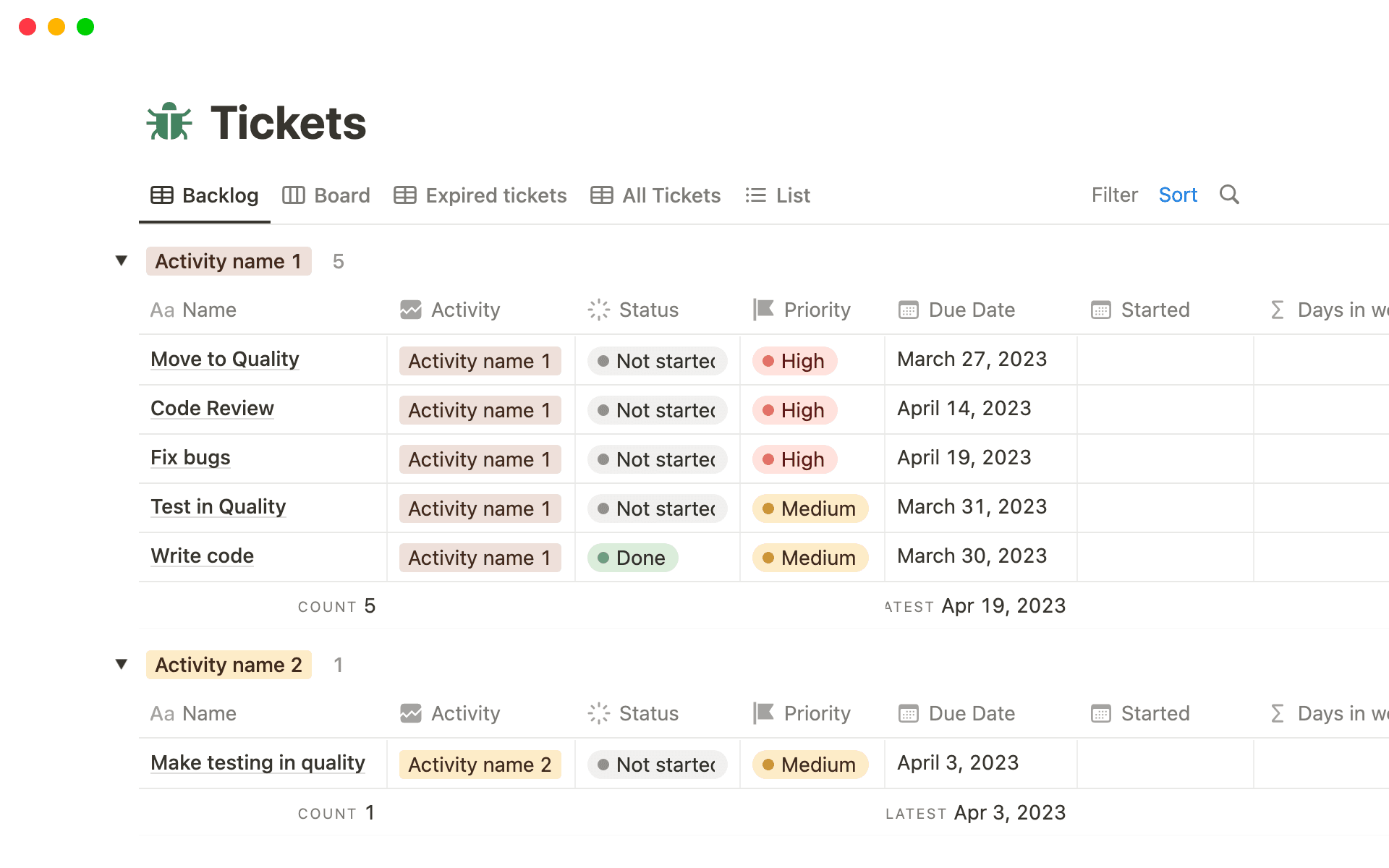Open the Move to Quality ticket
The height and width of the screenshot is (868, 1389).
[x=224, y=359]
